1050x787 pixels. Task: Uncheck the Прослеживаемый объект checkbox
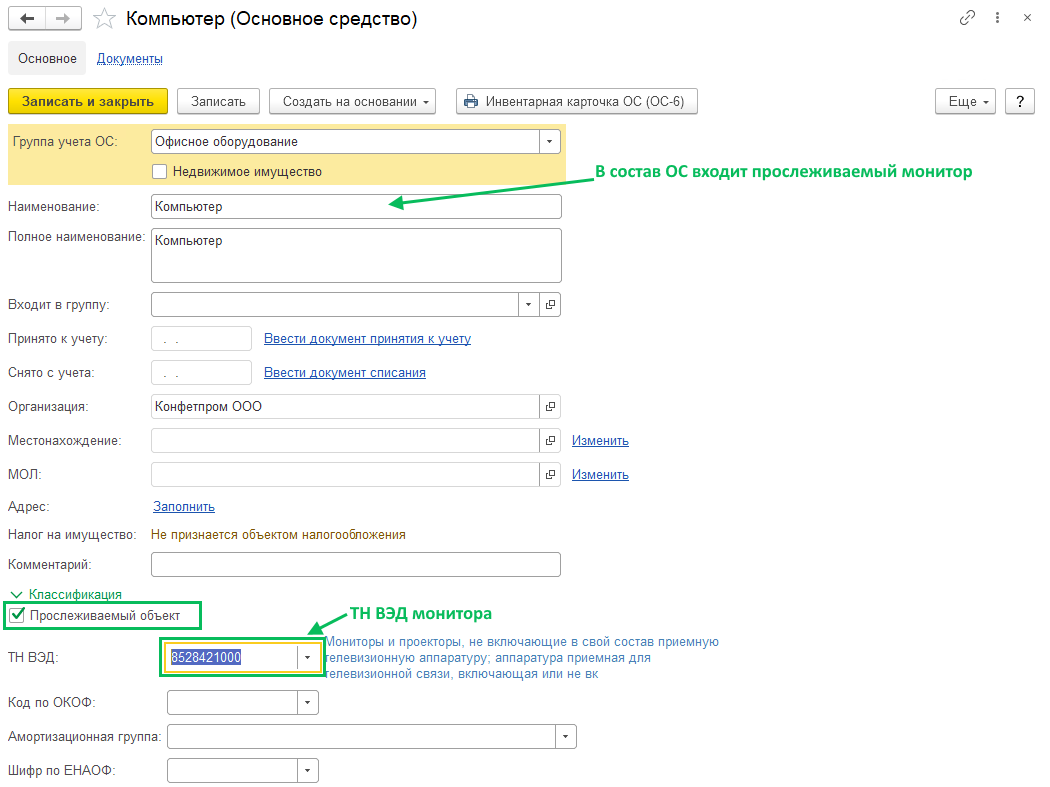(x=18, y=615)
